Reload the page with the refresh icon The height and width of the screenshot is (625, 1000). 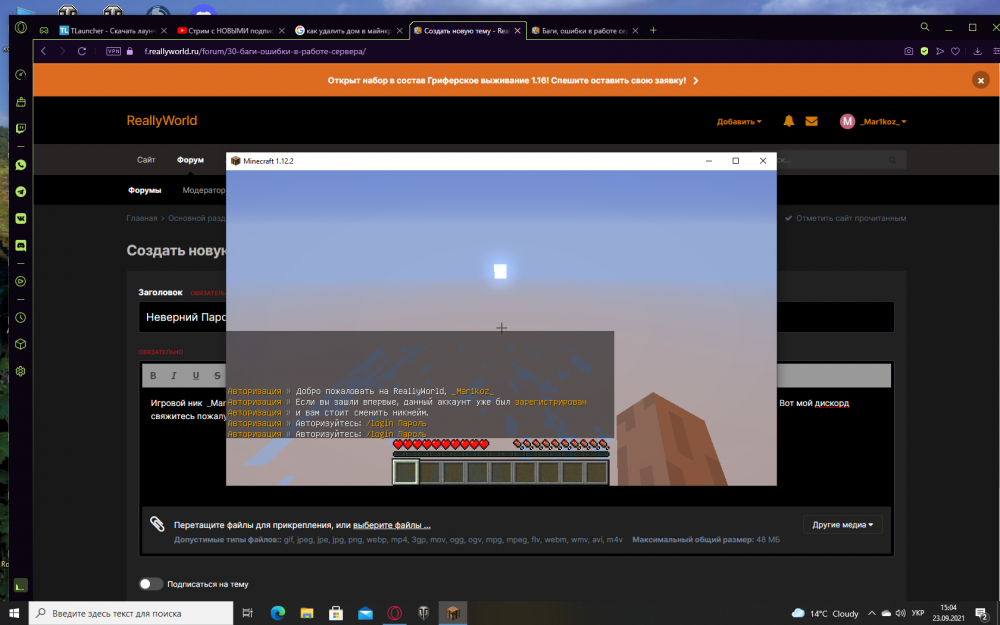[x=82, y=51]
